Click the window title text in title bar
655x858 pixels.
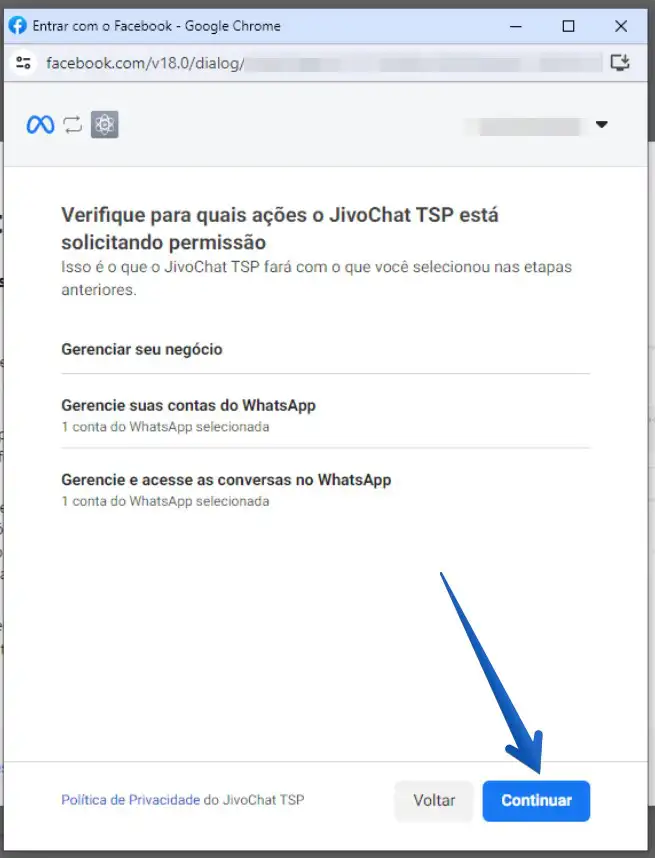click(x=156, y=26)
